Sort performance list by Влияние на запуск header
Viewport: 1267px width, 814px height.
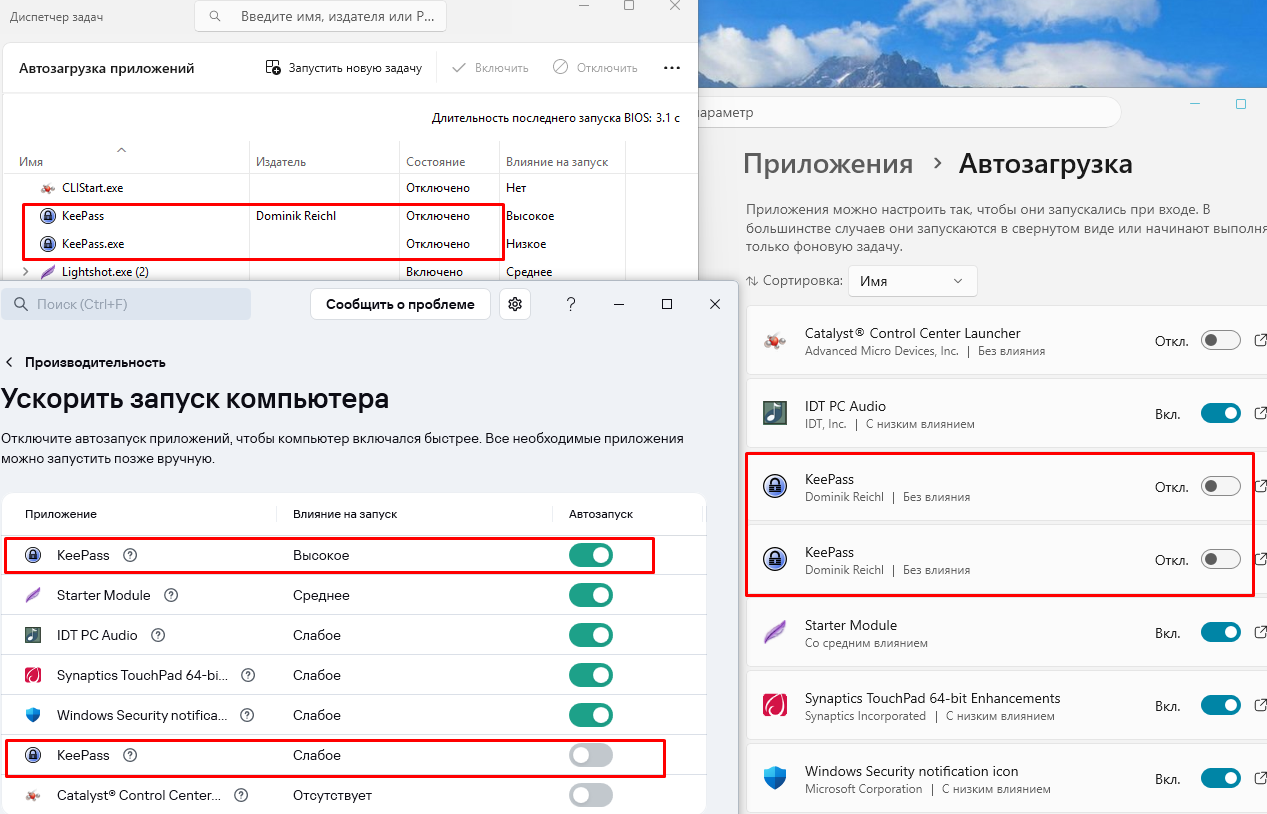click(345, 513)
